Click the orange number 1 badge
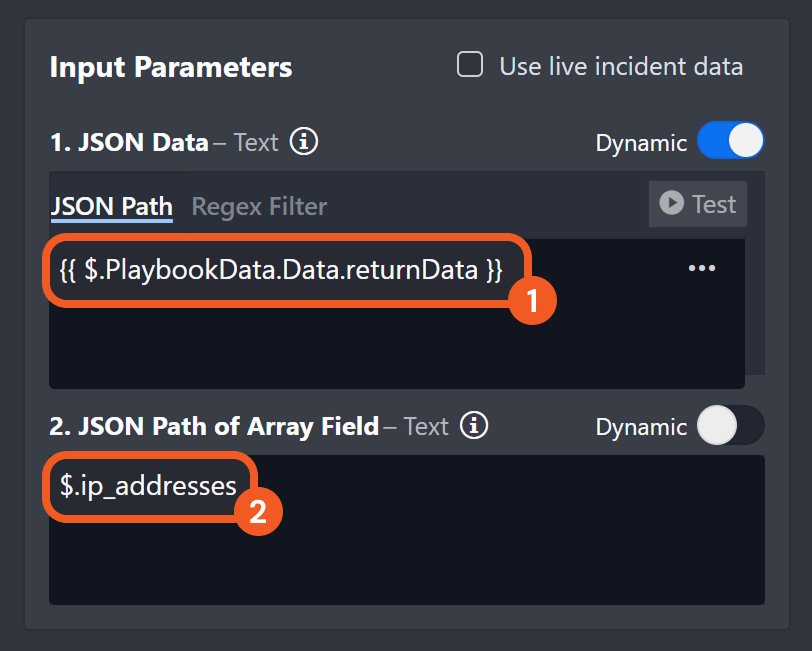The image size is (812, 651). [x=532, y=300]
